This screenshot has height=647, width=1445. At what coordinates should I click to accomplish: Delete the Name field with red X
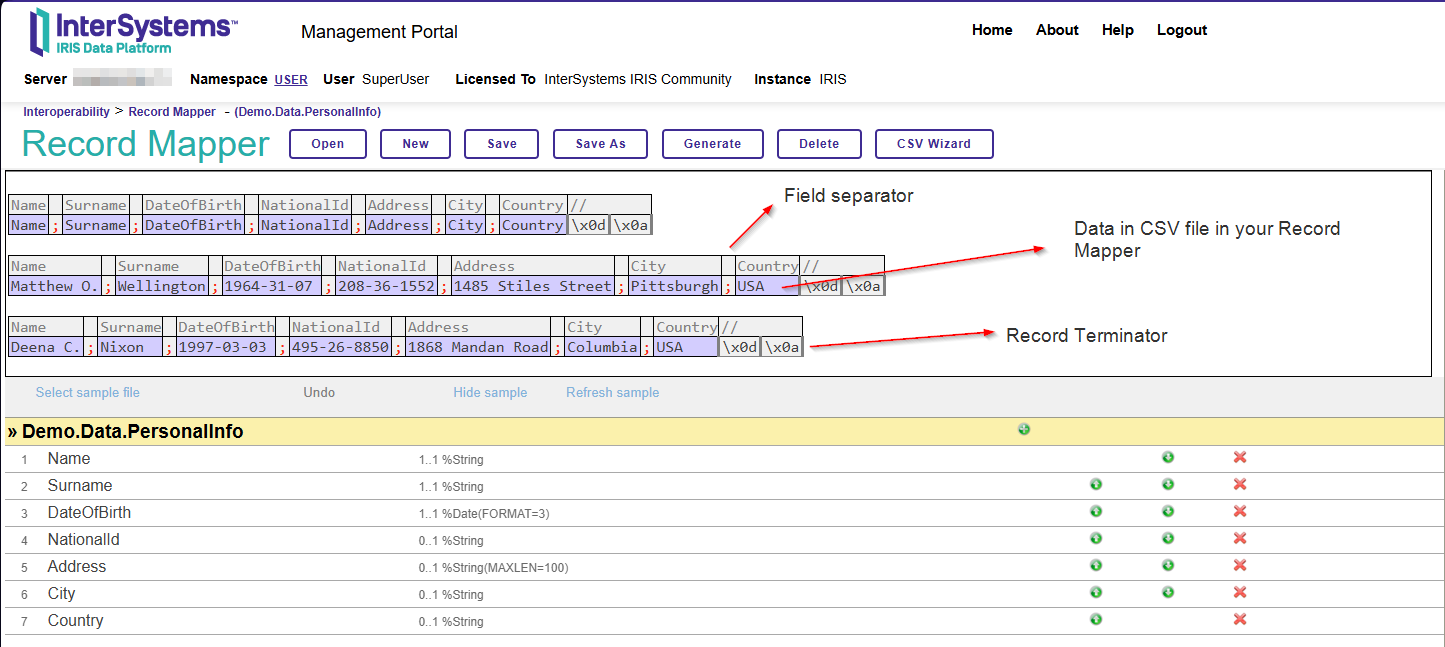click(x=1240, y=458)
